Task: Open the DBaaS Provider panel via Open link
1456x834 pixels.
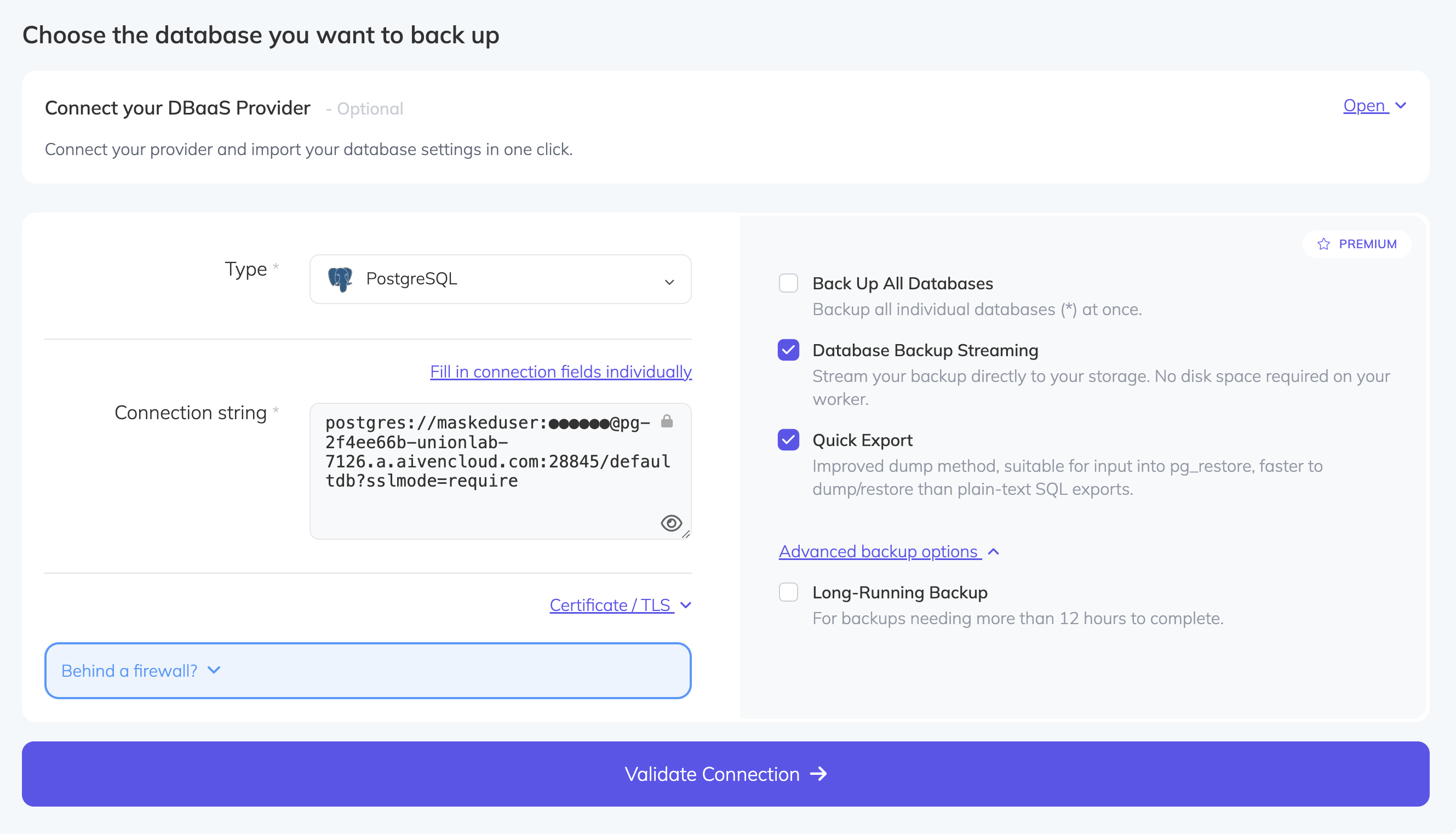Action: pyautogui.click(x=1366, y=105)
